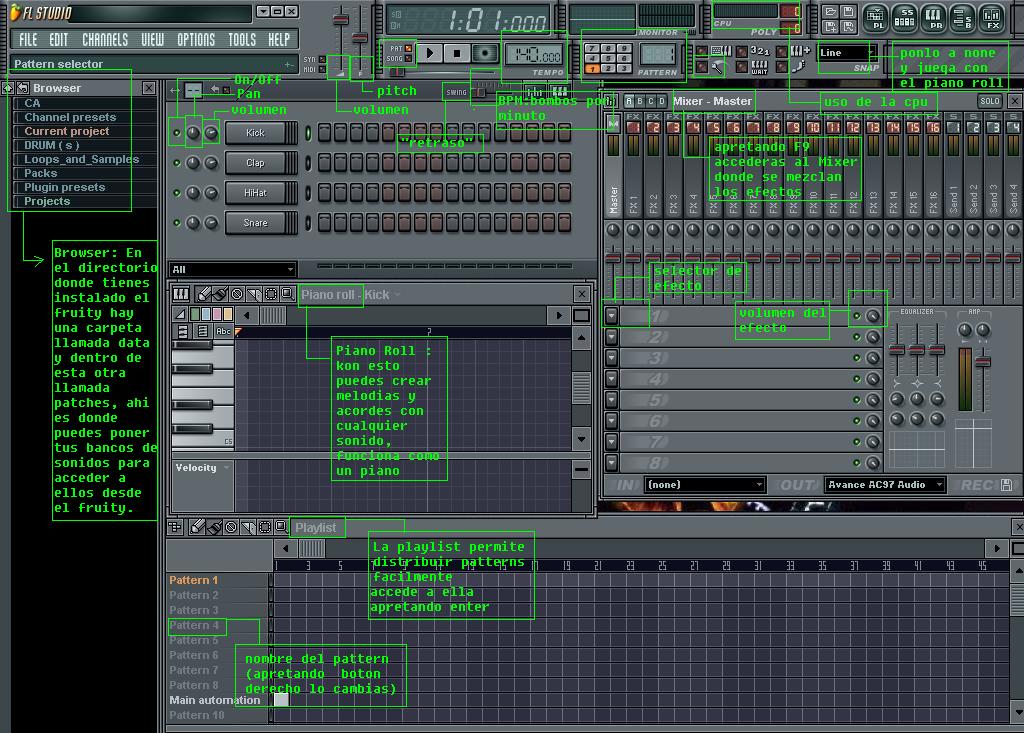Open OUT dropdown showing Avance AC97 Audio
Image resolution: width=1024 pixels, height=733 pixels.
[x=885, y=485]
